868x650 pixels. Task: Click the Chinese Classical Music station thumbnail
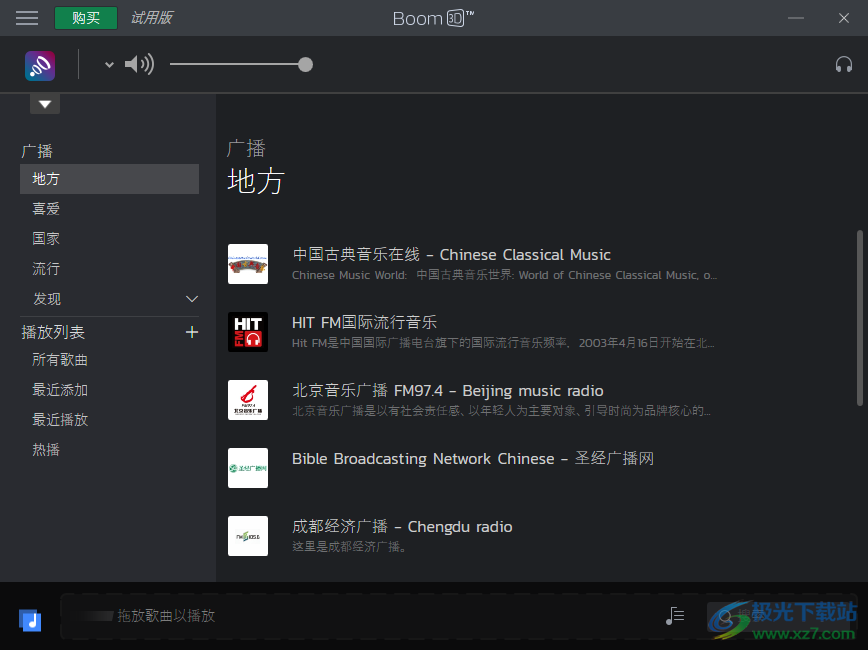(247, 264)
